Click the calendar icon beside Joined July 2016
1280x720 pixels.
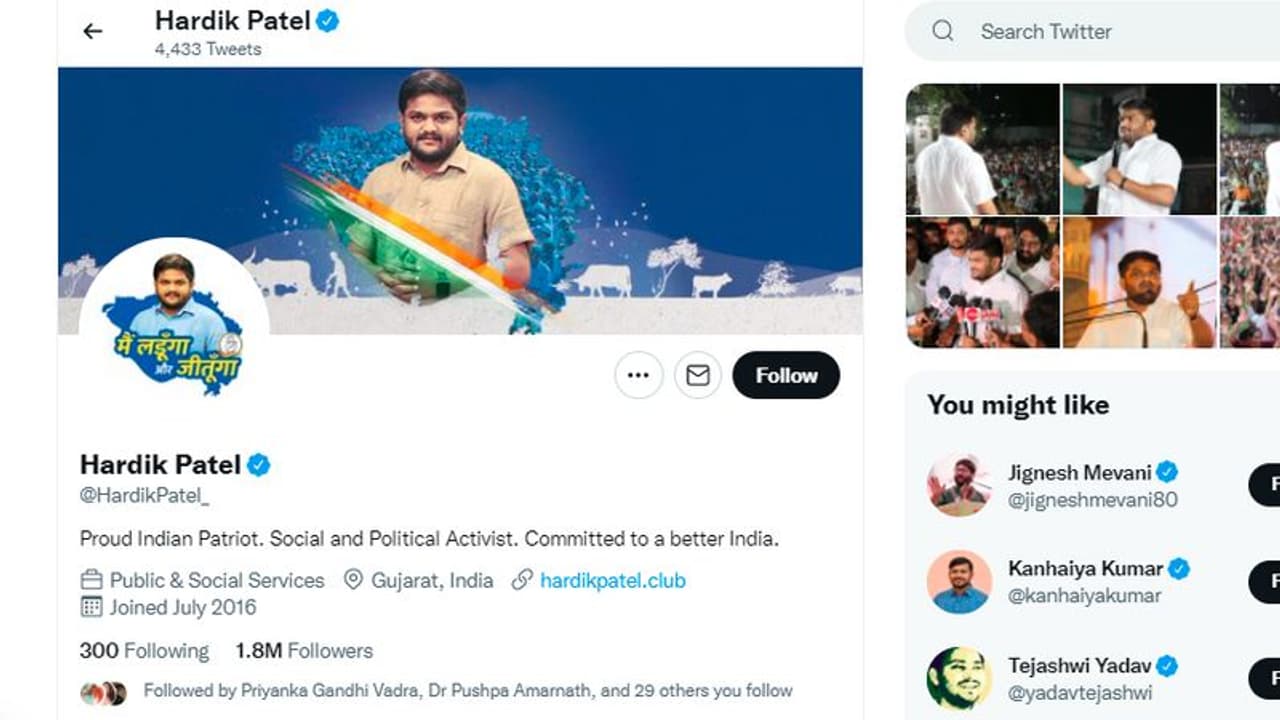89,608
